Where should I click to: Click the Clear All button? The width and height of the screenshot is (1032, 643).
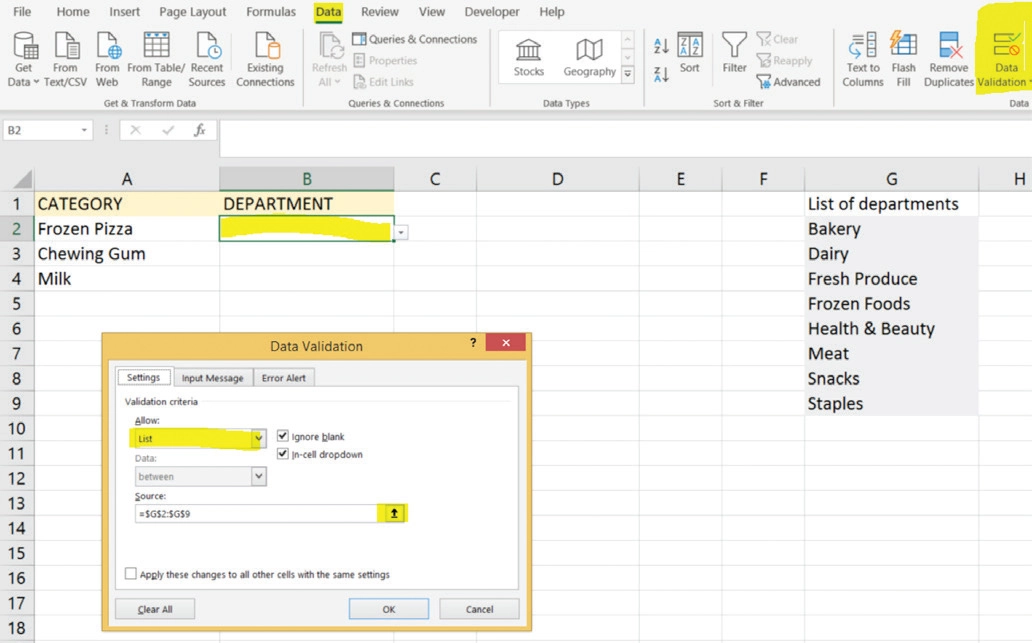coord(155,609)
